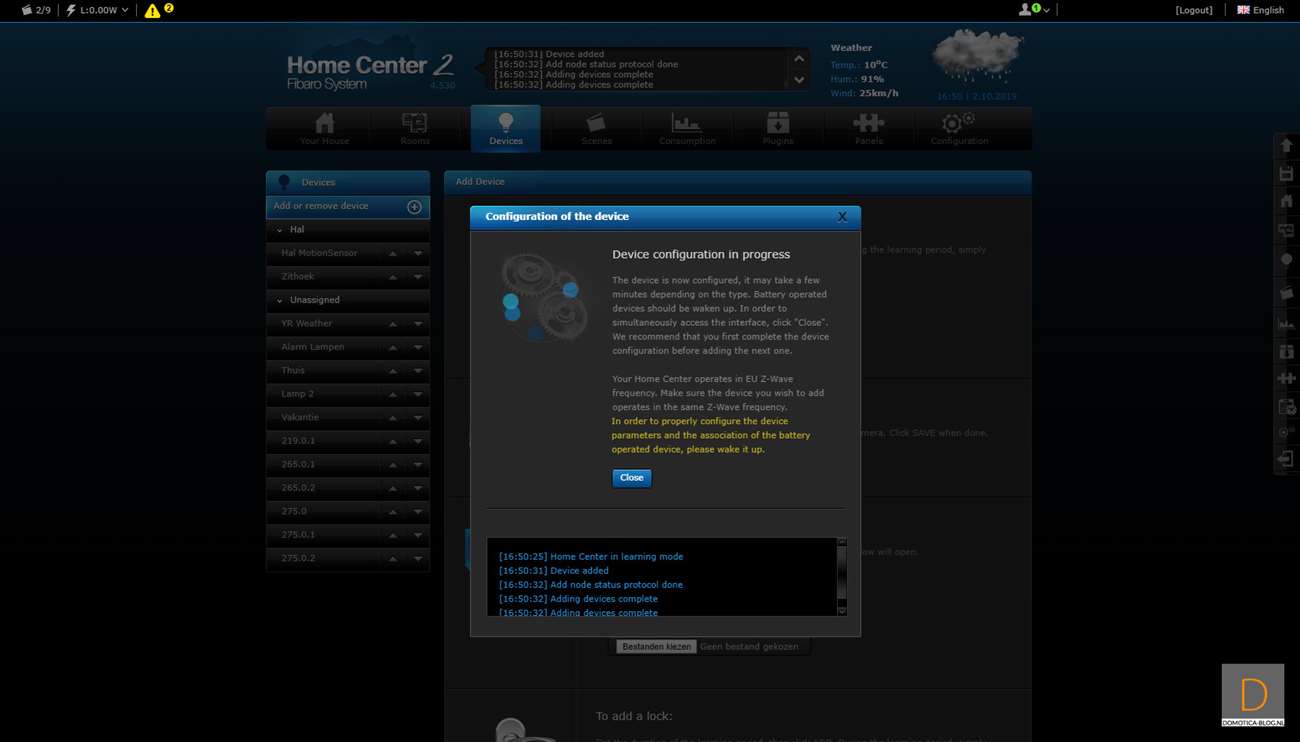Move Lamp 2 down in list

pyautogui.click(x=418, y=394)
